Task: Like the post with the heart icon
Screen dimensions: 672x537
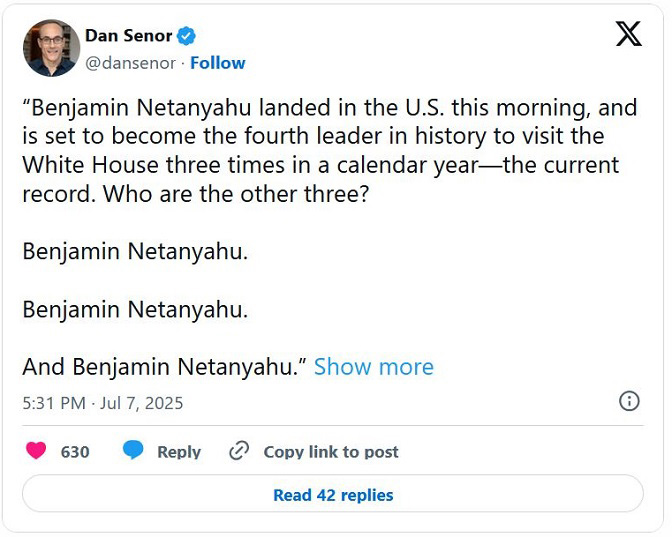Action: point(36,451)
